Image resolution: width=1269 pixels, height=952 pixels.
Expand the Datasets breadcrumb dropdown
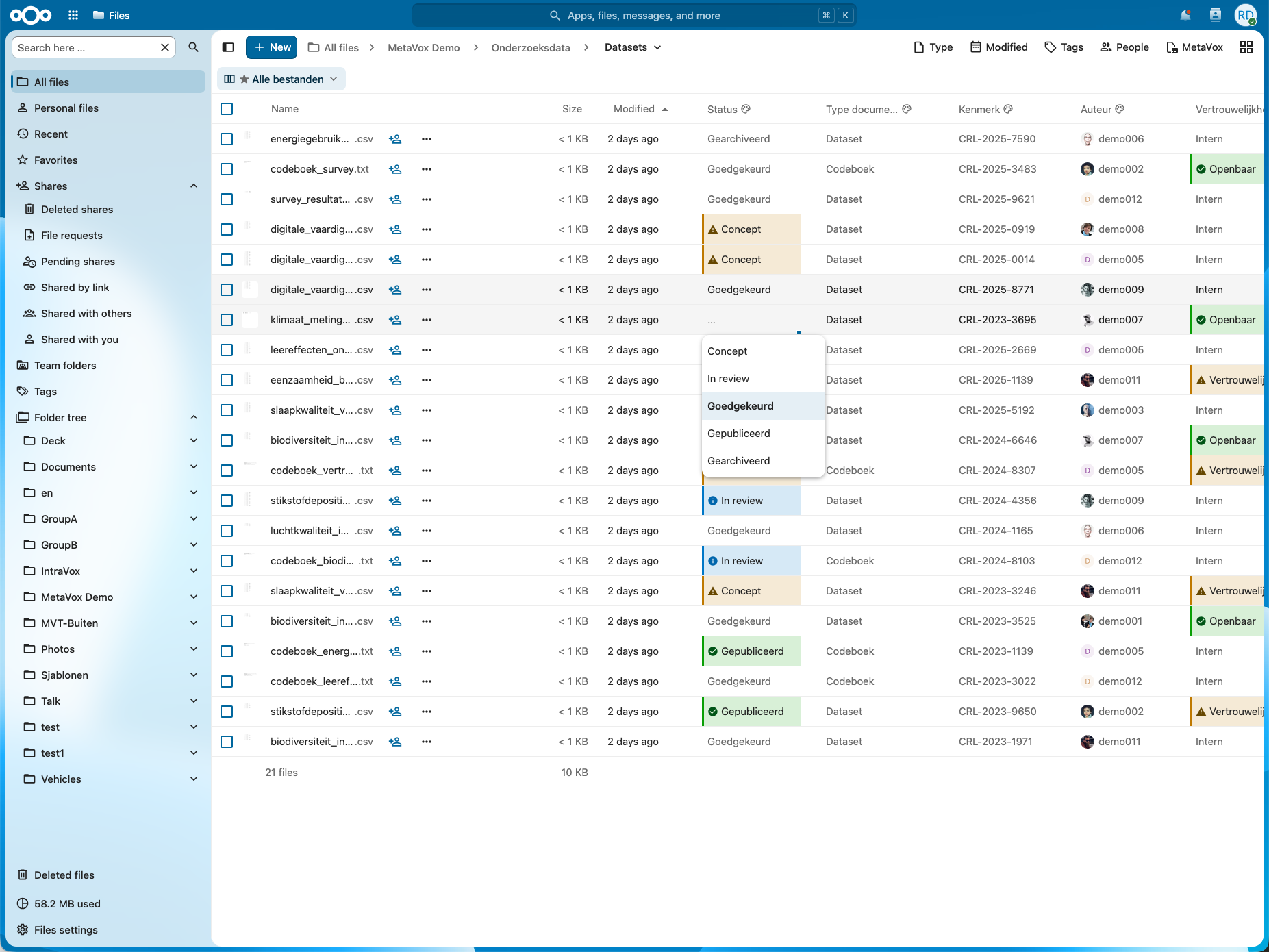click(x=633, y=47)
